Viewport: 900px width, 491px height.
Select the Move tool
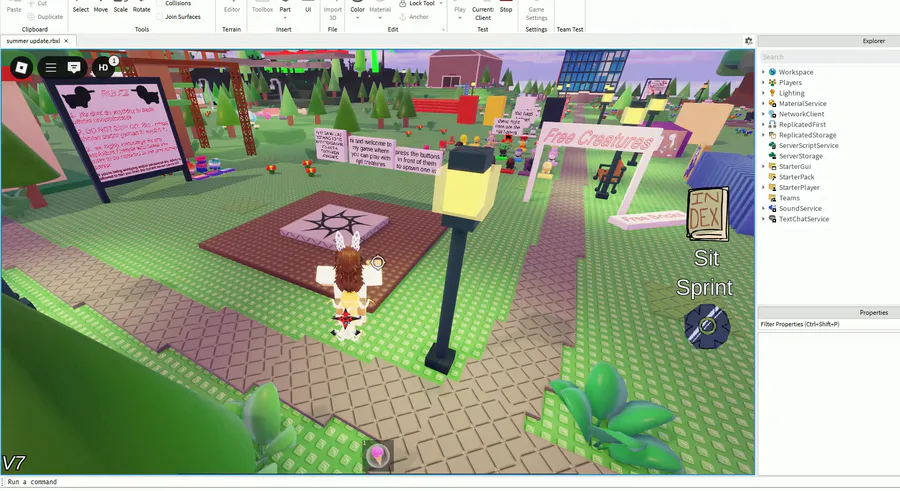tap(100, 7)
